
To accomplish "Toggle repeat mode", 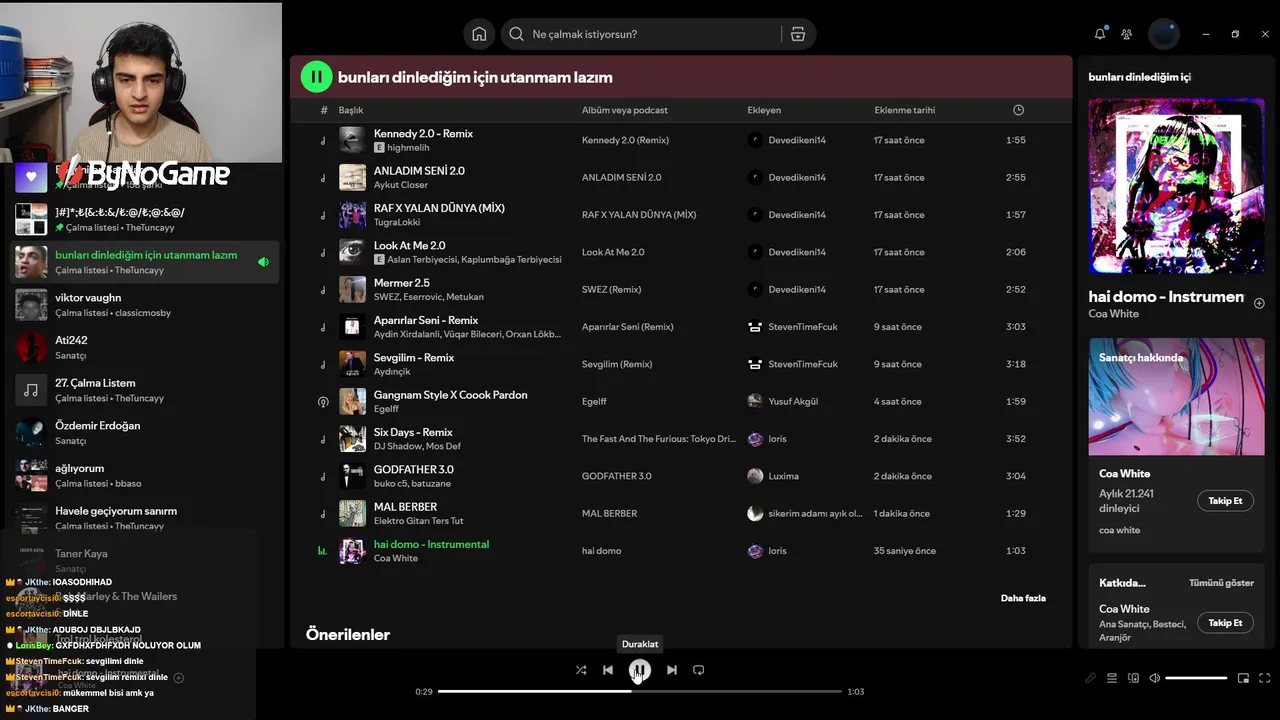I will [699, 670].
